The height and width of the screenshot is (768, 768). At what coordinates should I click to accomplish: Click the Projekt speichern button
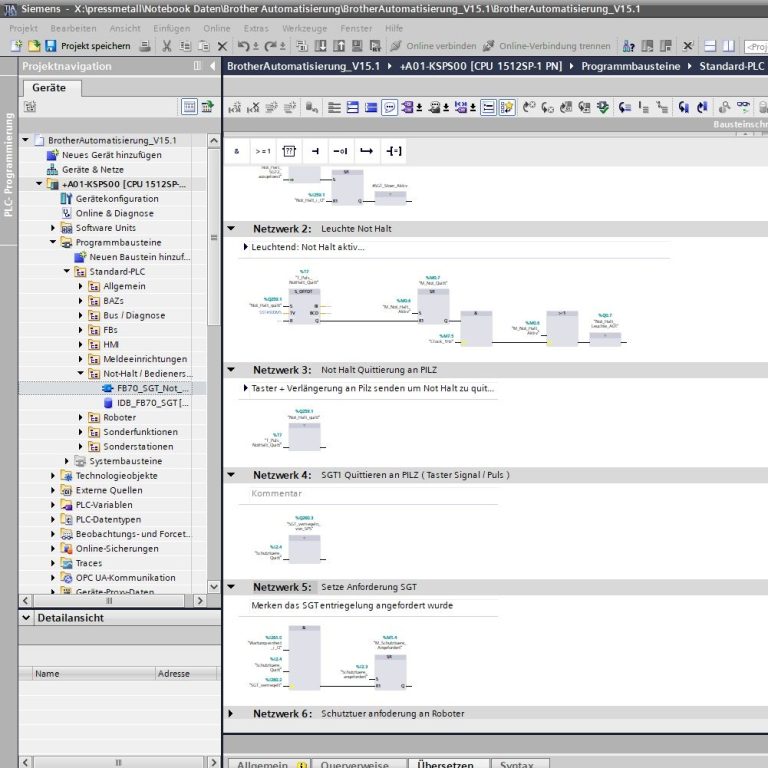(89, 46)
